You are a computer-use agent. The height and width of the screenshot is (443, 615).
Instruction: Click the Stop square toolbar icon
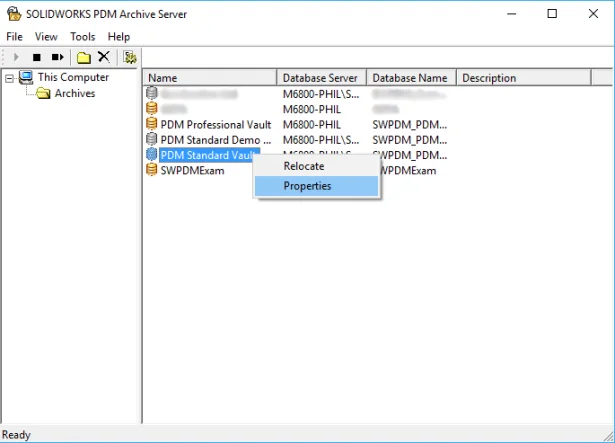pyautogui.click(x=37, y=57)
